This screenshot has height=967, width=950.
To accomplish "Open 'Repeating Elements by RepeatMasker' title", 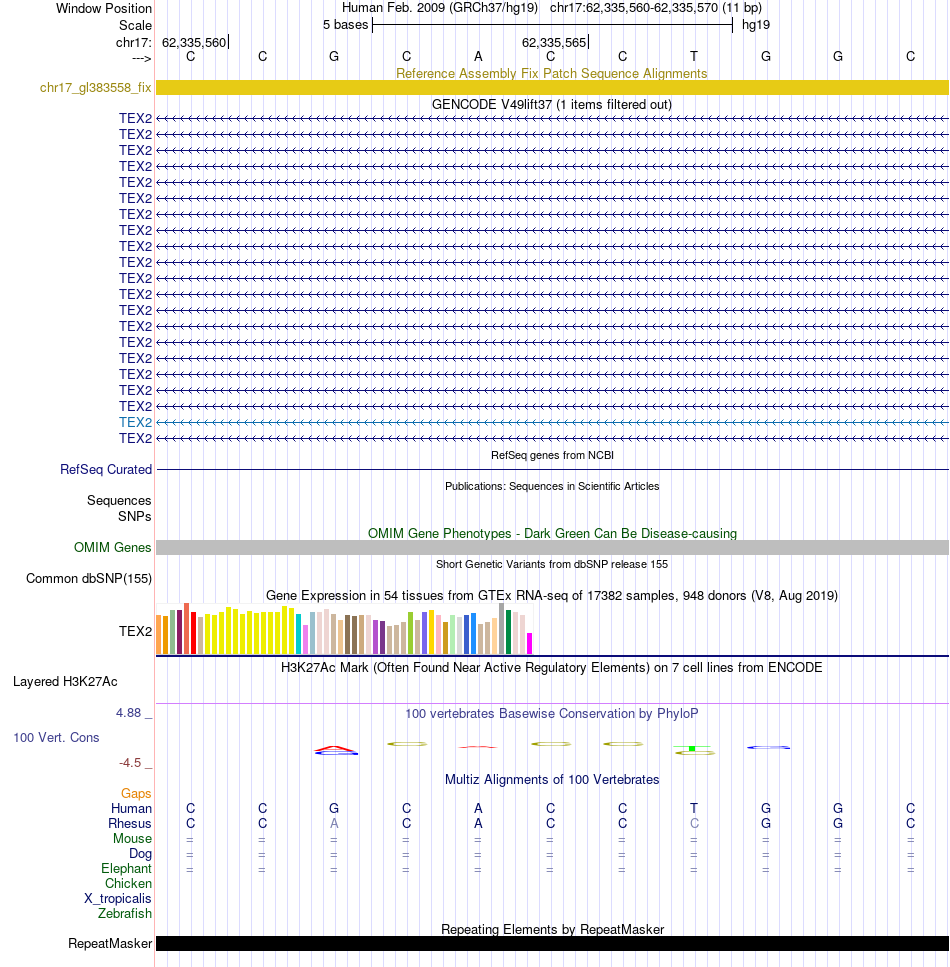I will coord(552,929).
